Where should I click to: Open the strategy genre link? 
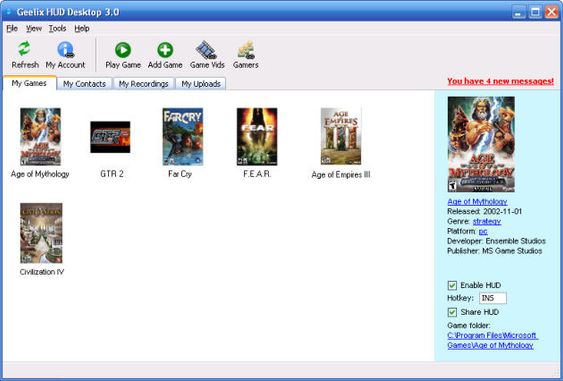(487, 221)
